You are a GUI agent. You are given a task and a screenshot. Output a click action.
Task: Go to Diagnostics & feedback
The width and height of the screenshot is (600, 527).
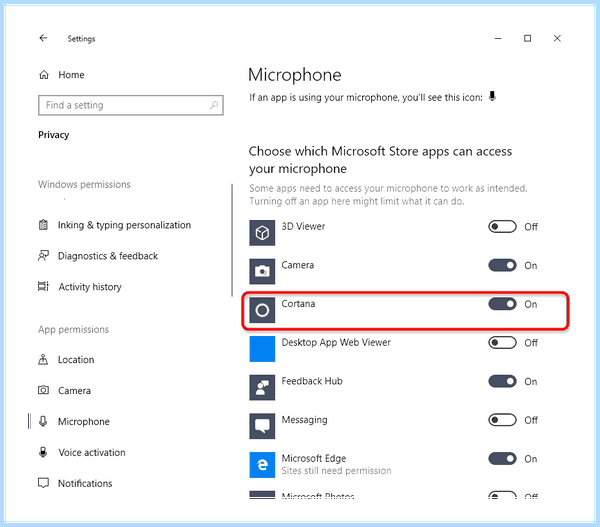(108, 256)
